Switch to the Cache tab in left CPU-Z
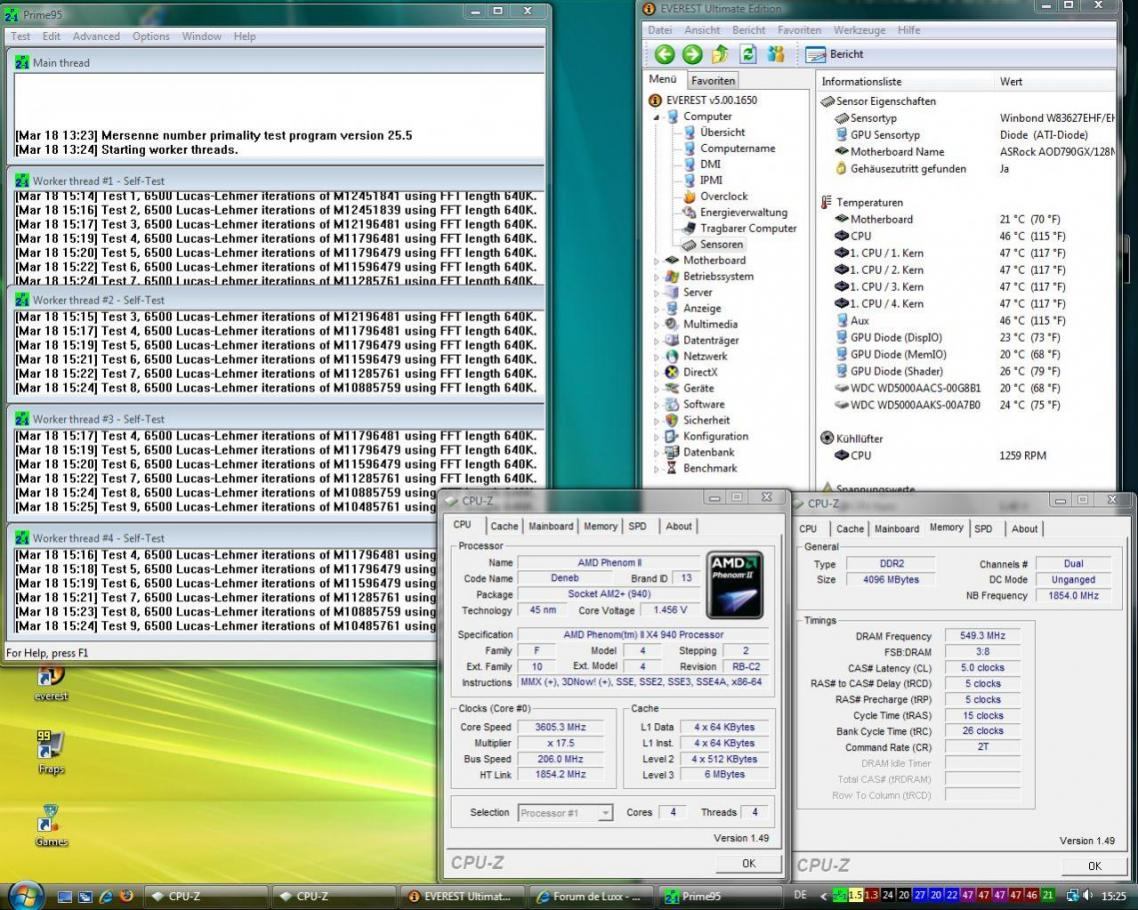1138x910 pixels. pos(504,526)
